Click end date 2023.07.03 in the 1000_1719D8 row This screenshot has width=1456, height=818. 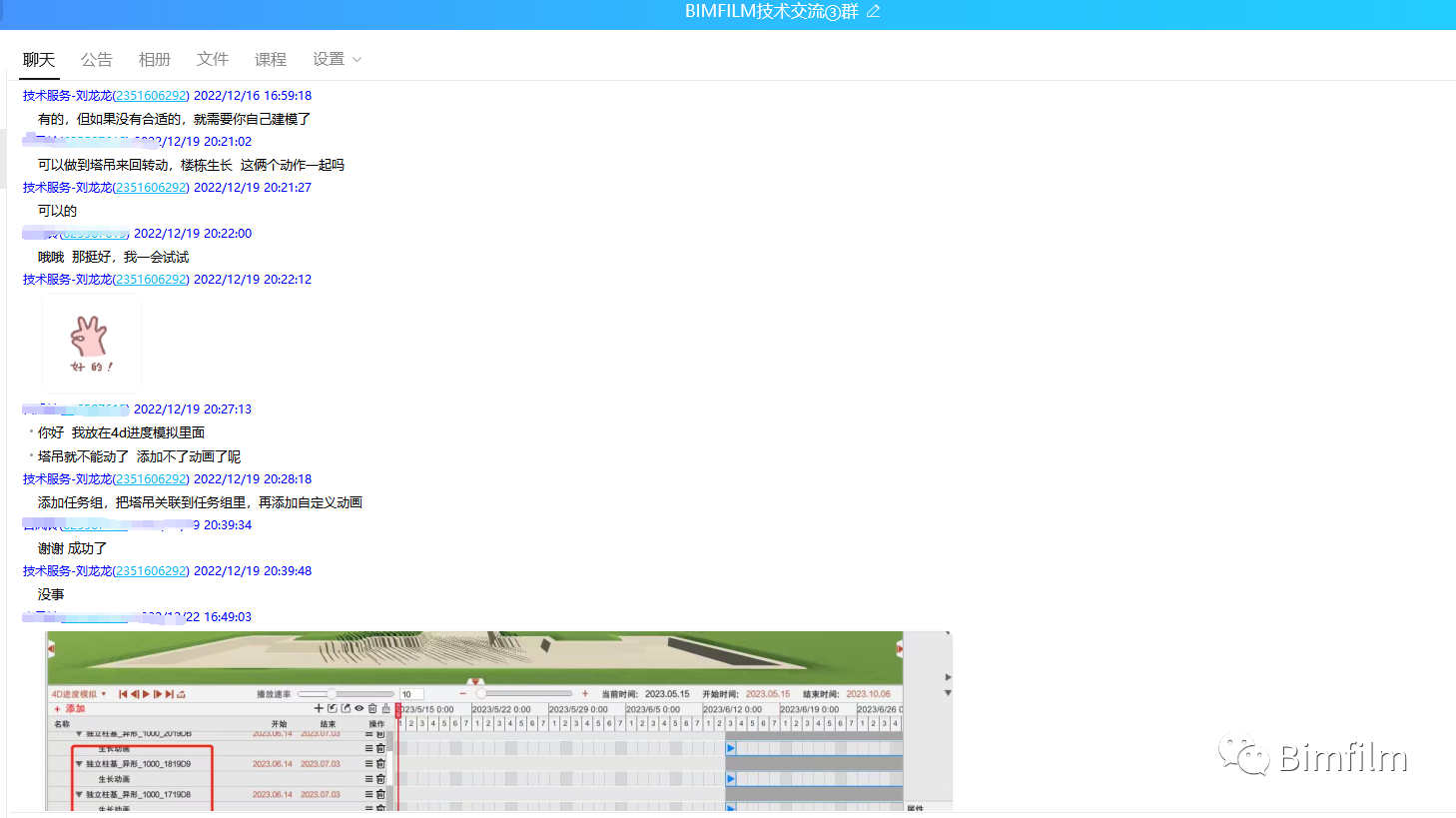tap(321, 794)
